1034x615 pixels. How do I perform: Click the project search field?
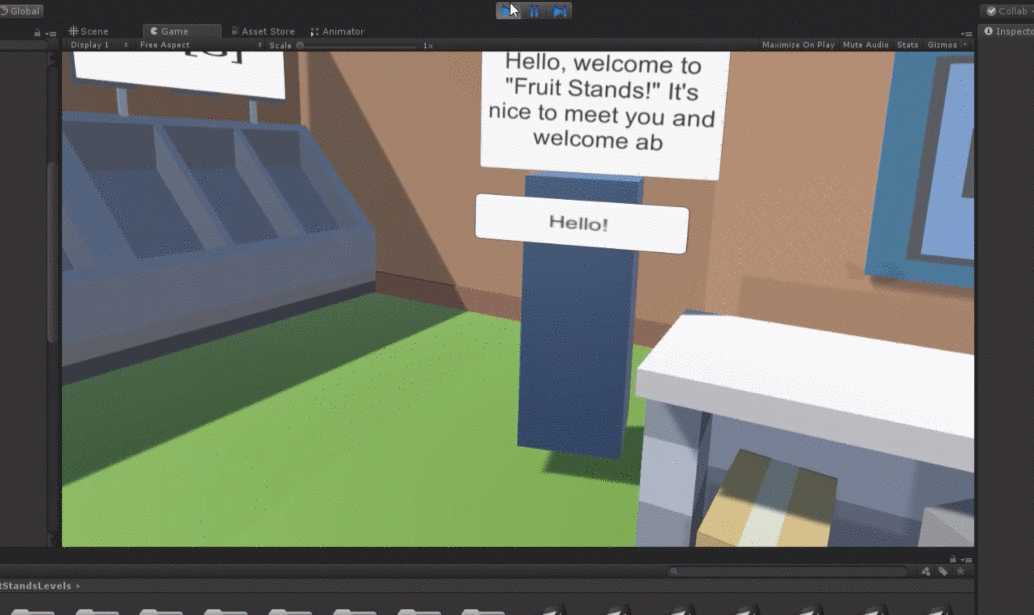pos(790,572)
